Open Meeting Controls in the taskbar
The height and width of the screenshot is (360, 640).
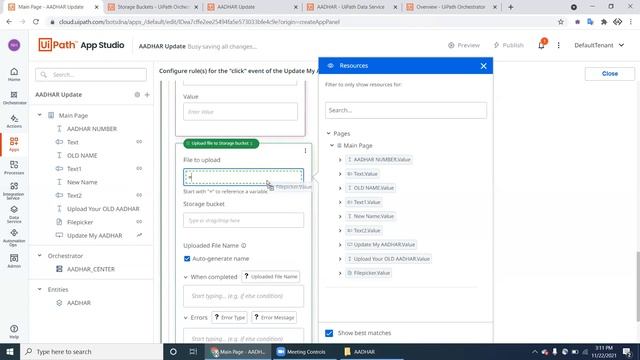coord(301,351)
